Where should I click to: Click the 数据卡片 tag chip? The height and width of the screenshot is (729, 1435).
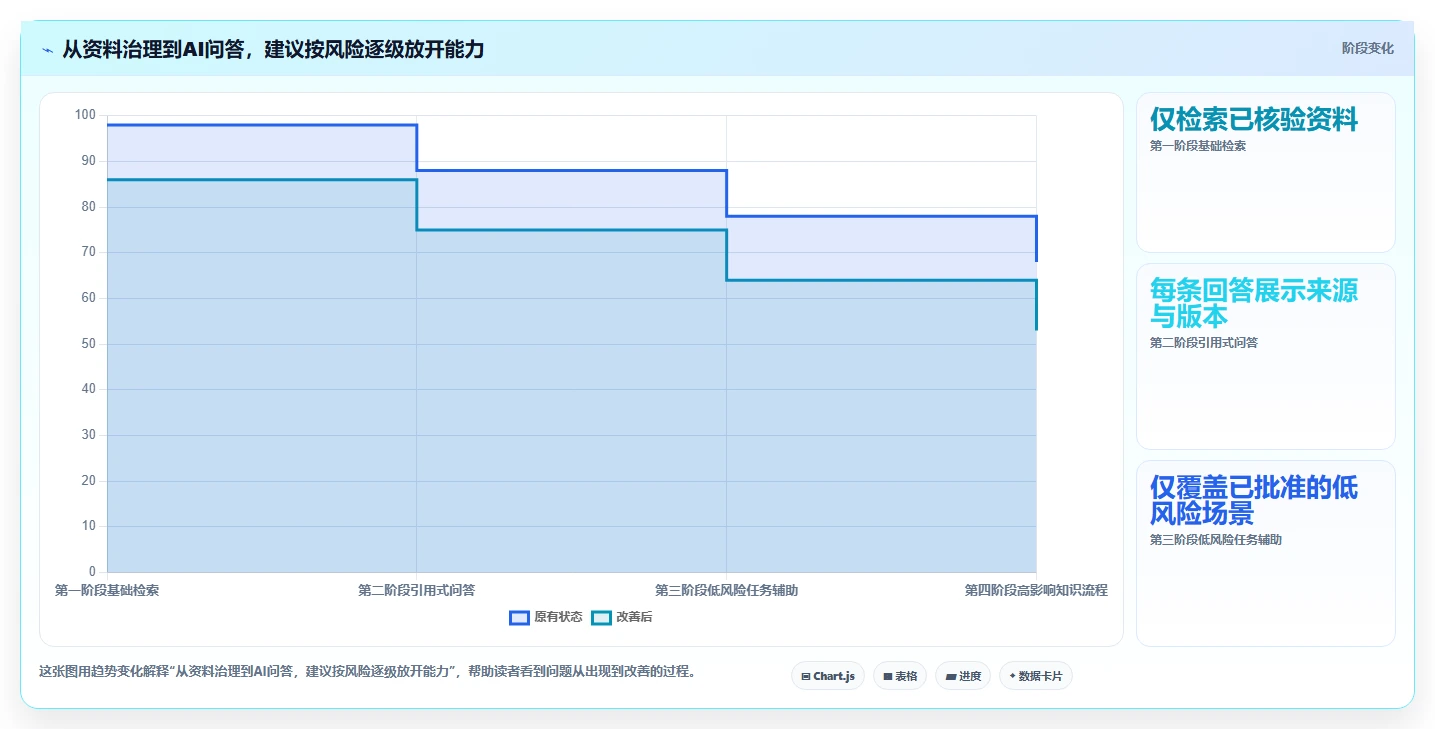click(1036, 676)
